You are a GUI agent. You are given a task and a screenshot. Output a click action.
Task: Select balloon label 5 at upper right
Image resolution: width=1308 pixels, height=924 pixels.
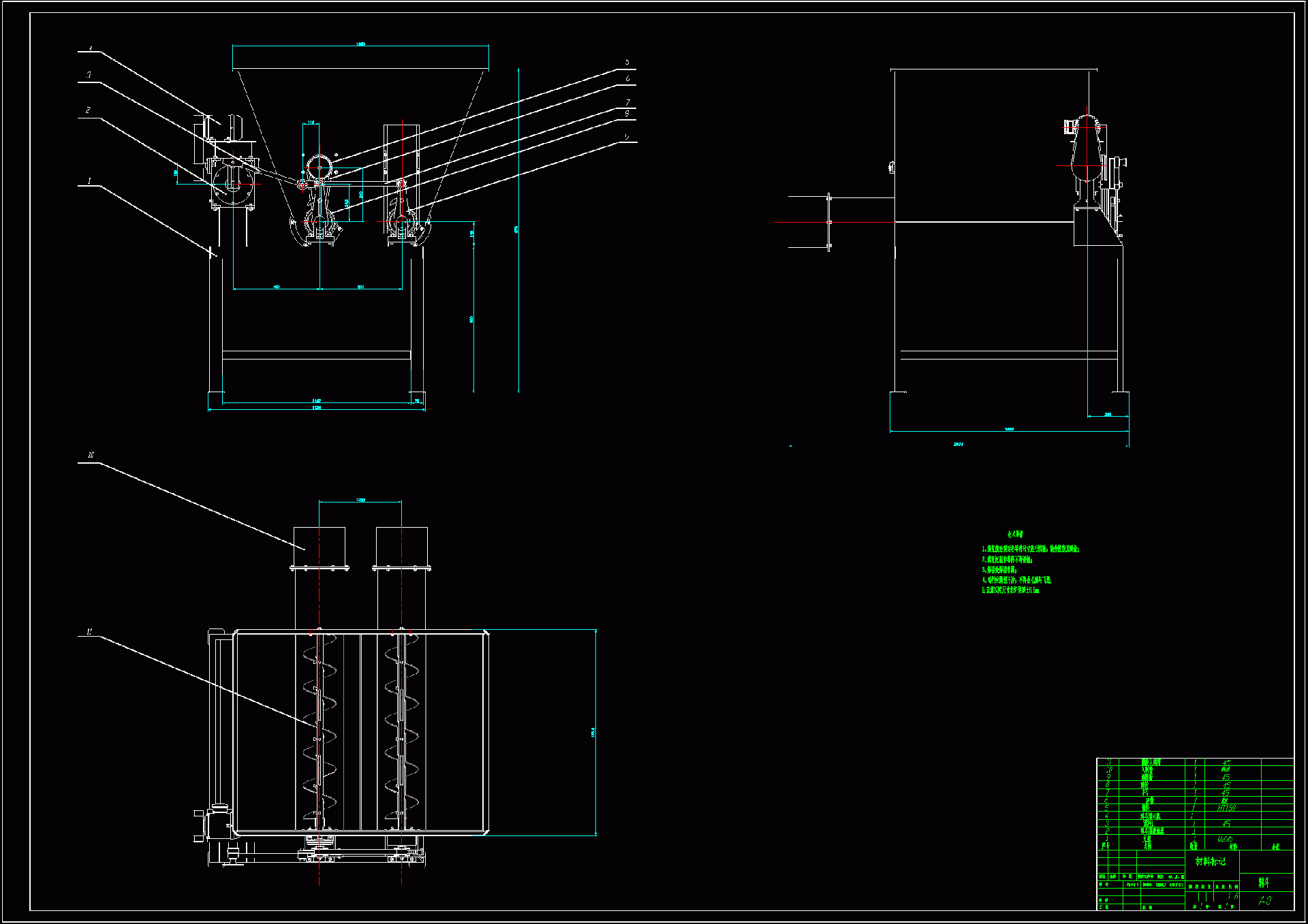(627, 62)
